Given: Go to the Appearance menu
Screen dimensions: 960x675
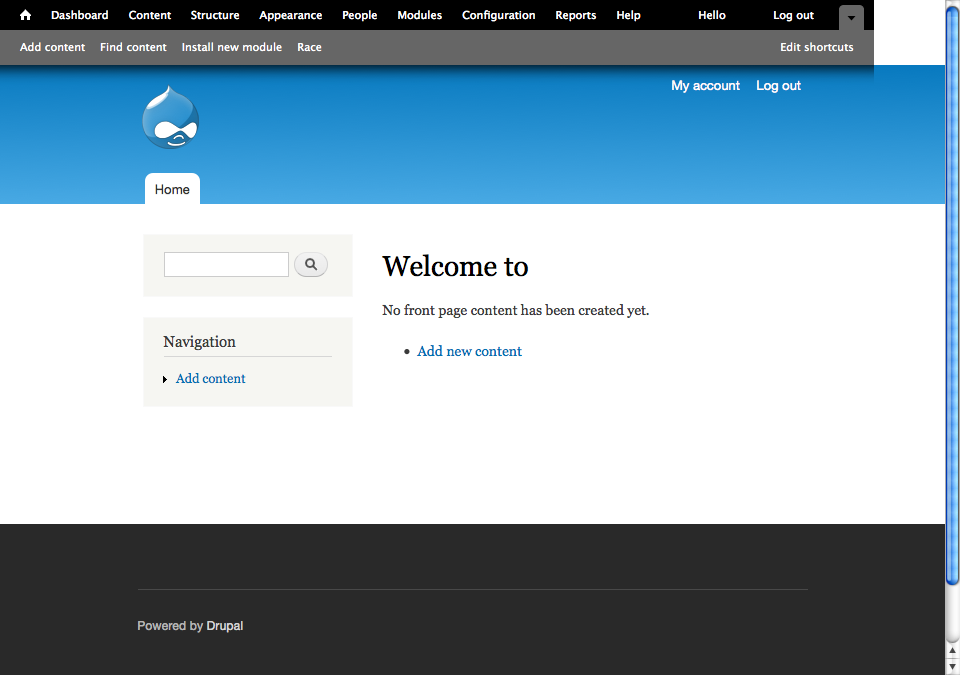Looking at the screenshot, I should 290,15.
